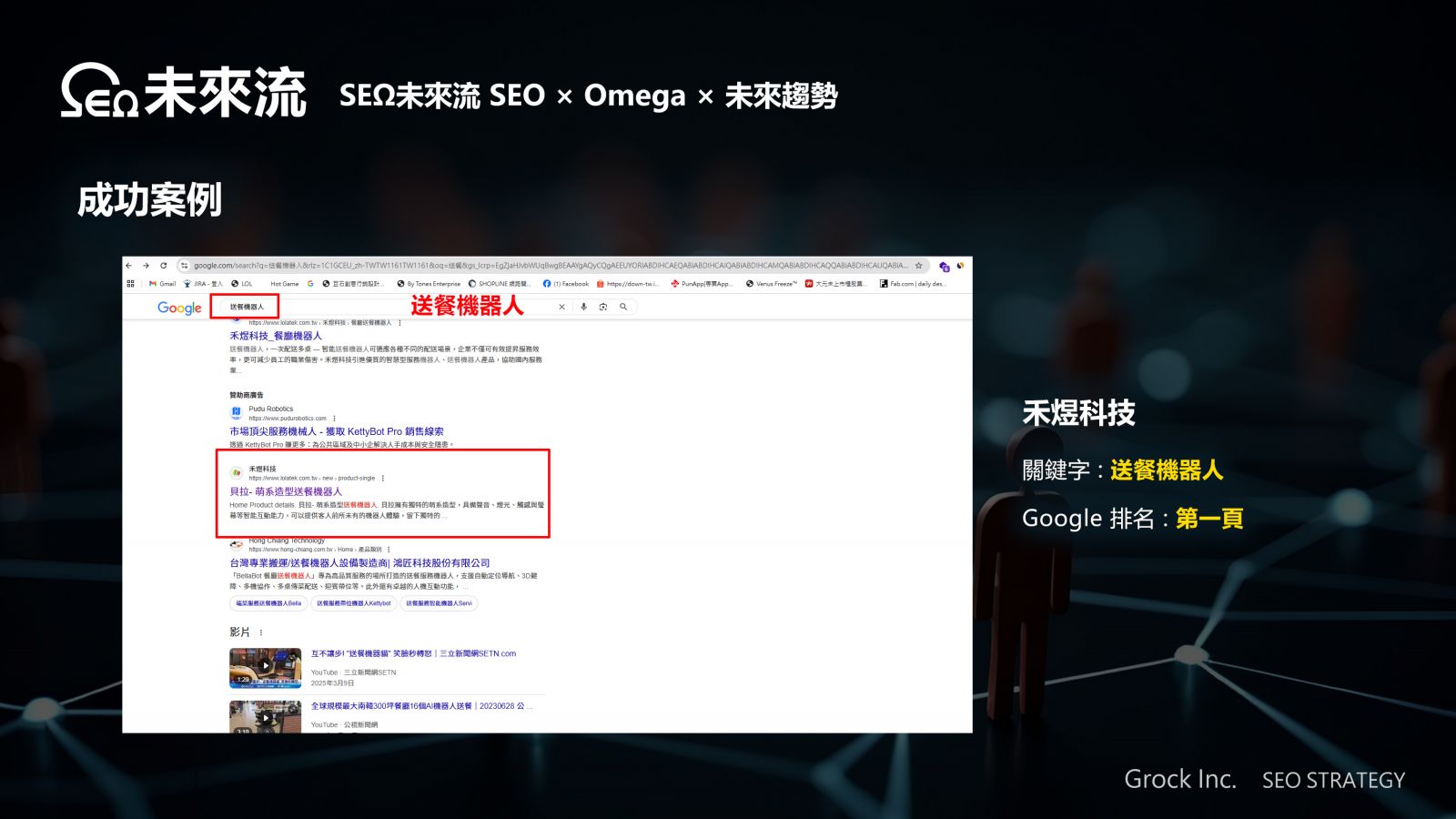The image size is (1456, 819).
Task: Reload the Google search page
Action: coord(164,266)
